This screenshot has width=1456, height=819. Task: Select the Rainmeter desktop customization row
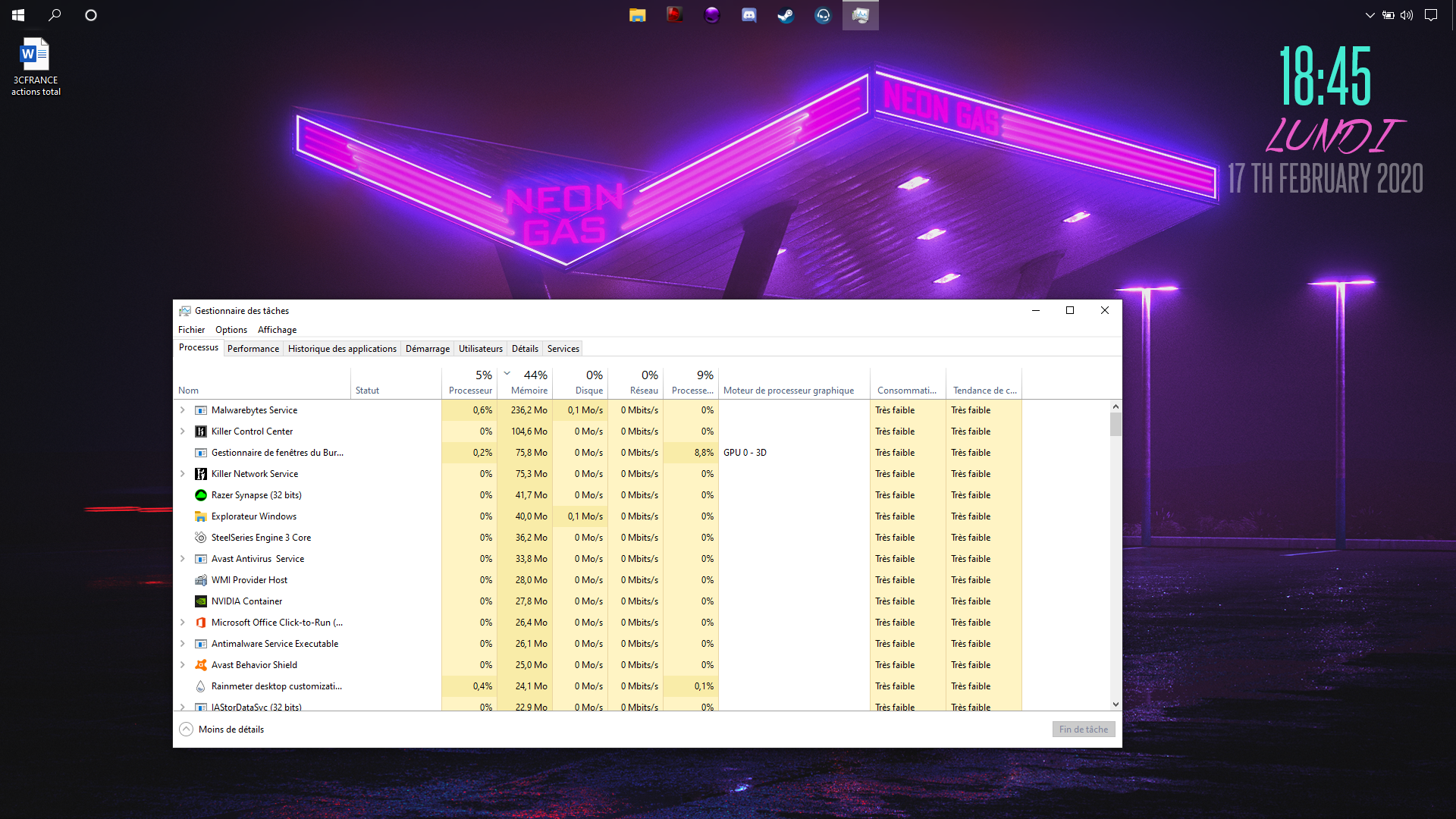point(276,686)
